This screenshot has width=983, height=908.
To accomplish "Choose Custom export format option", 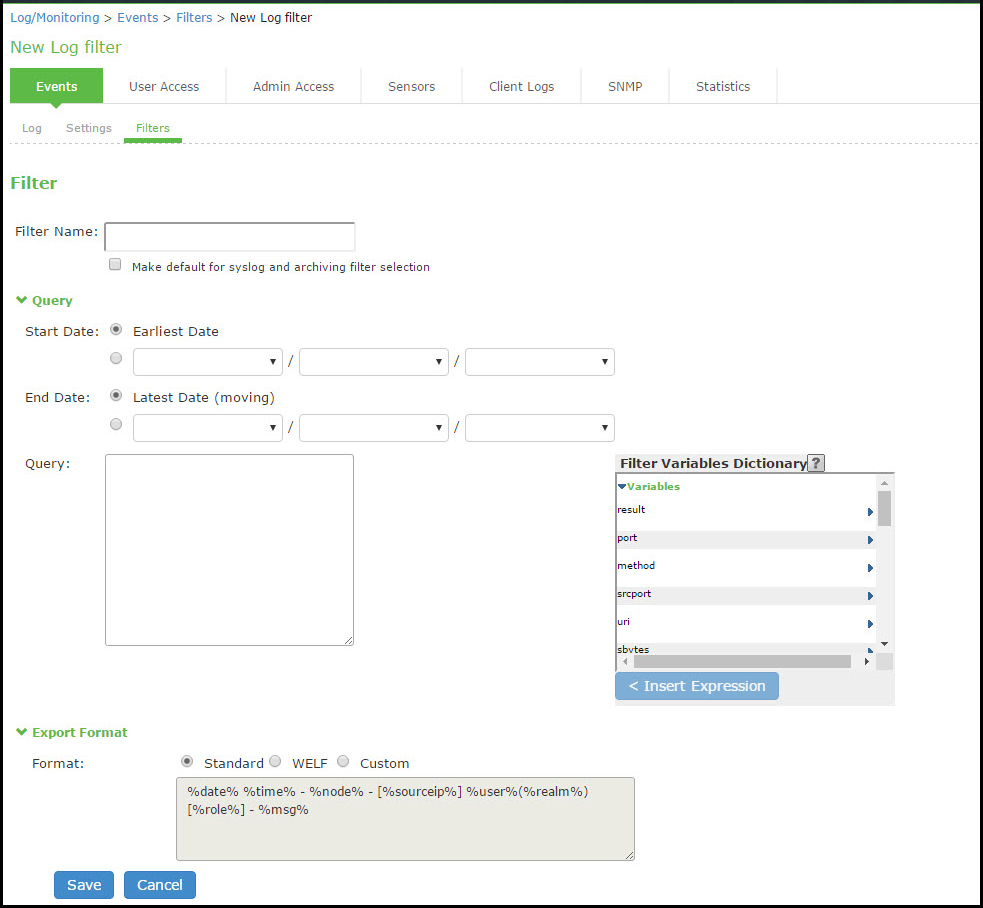I will pyautogui.click(x=343, y=761).
